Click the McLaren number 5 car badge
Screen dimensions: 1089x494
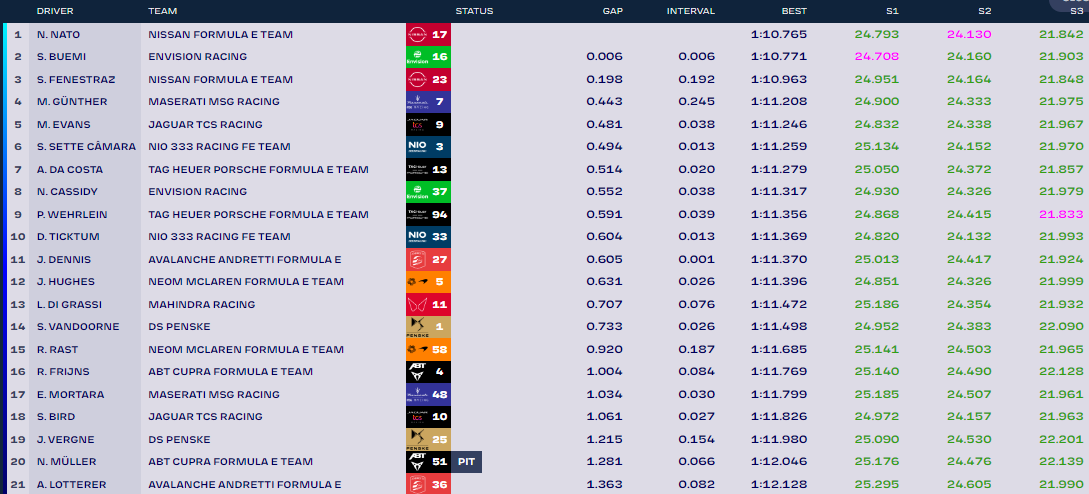tap(428, 282)
